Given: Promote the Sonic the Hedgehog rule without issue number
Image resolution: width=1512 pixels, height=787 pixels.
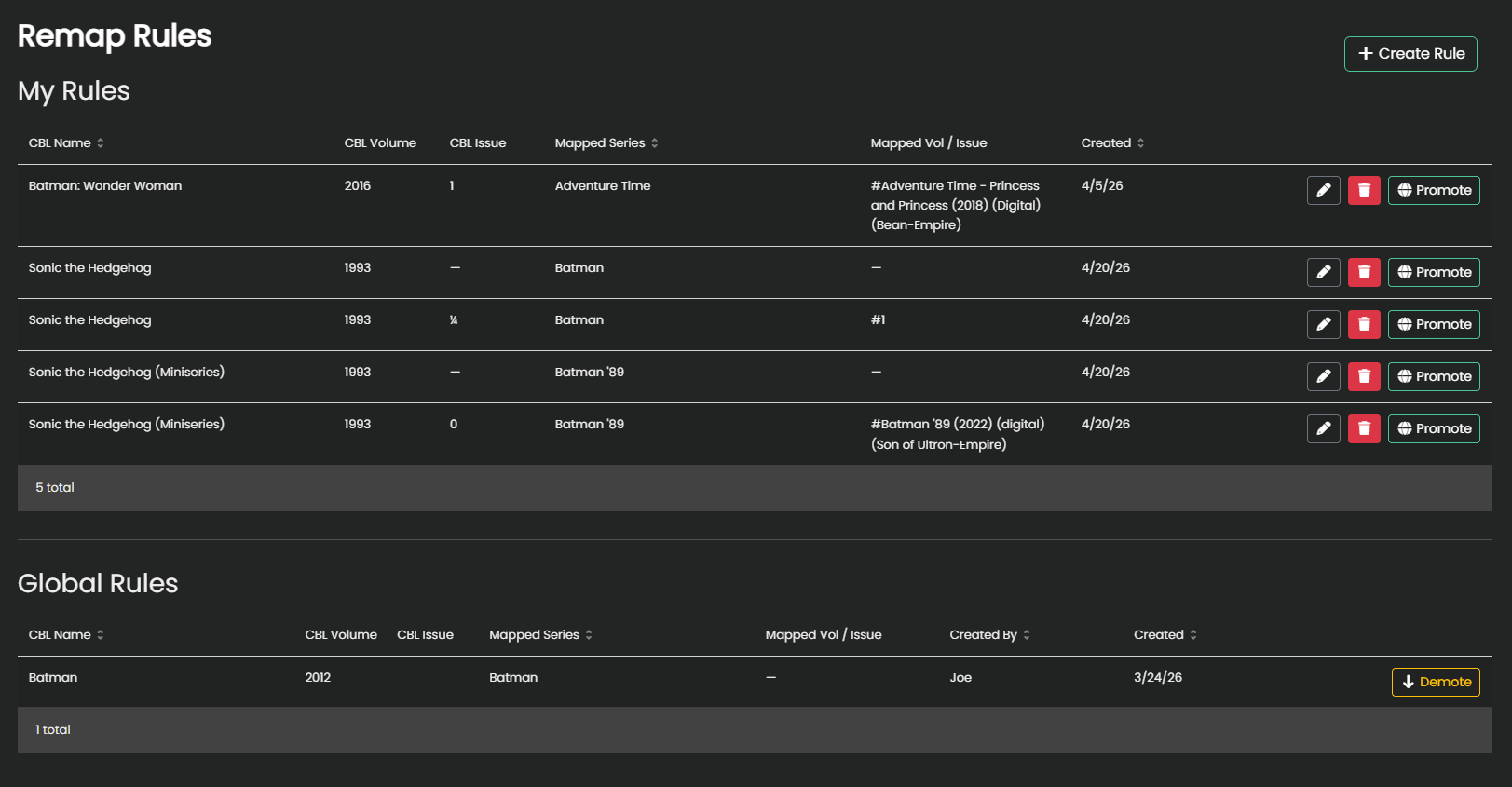Looking at the screenshot, I should [1434, 272].
